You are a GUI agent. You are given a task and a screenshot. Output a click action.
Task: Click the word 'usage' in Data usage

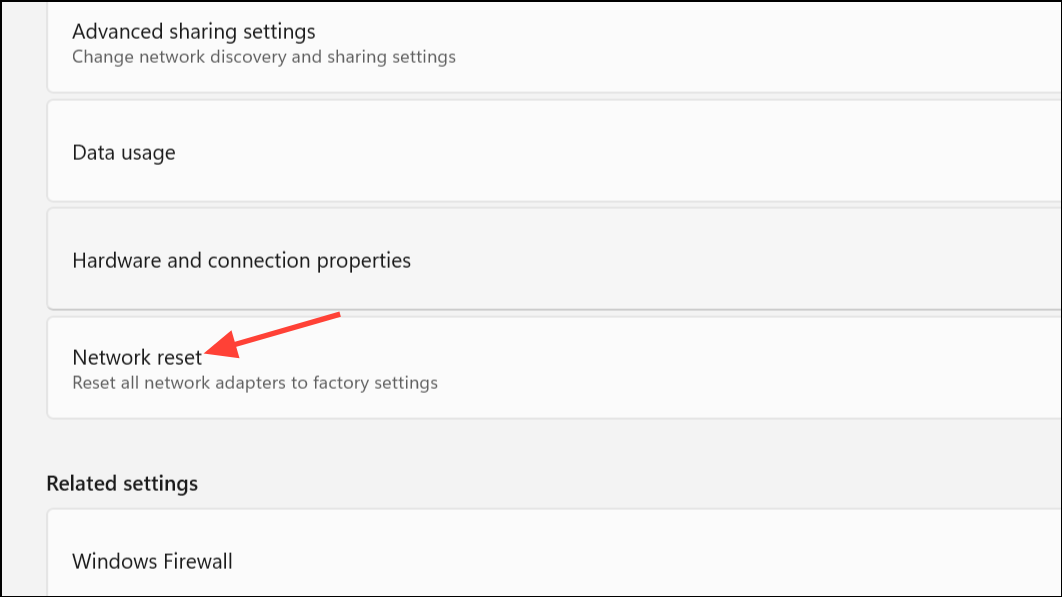(148, 154)
